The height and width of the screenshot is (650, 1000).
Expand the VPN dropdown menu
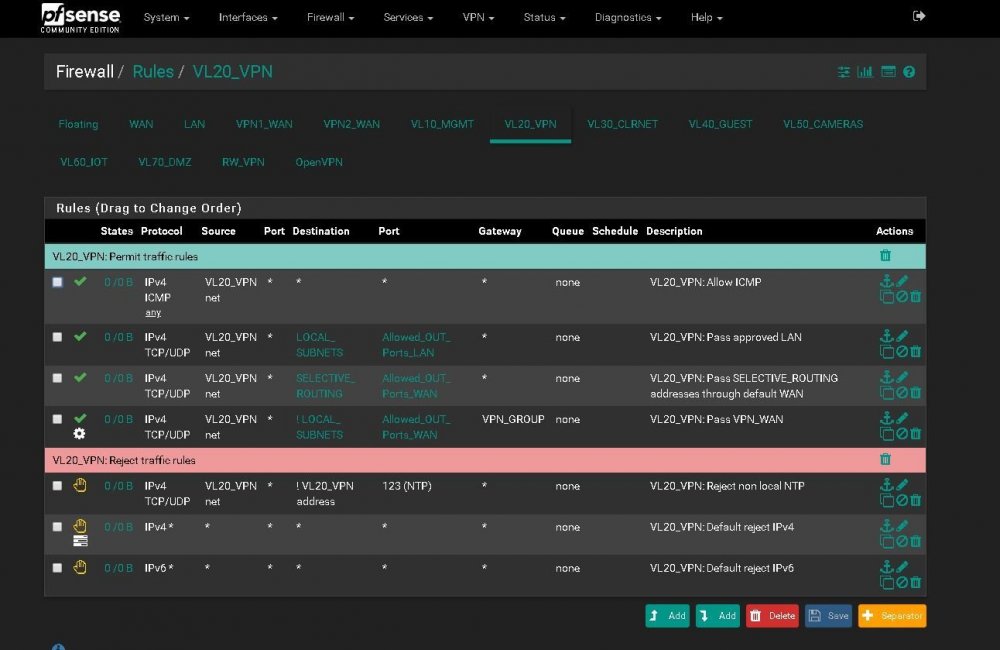[x=478, y=17]
